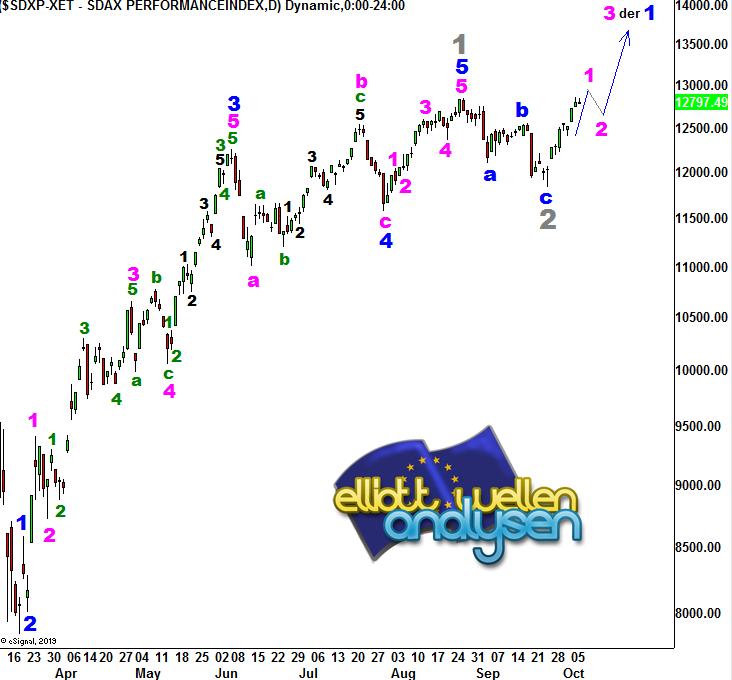This screenshot has height=680, width=732.
Task: Click the large gray wave 1 label
Action: pyautogui.click(x=459, y=44)
